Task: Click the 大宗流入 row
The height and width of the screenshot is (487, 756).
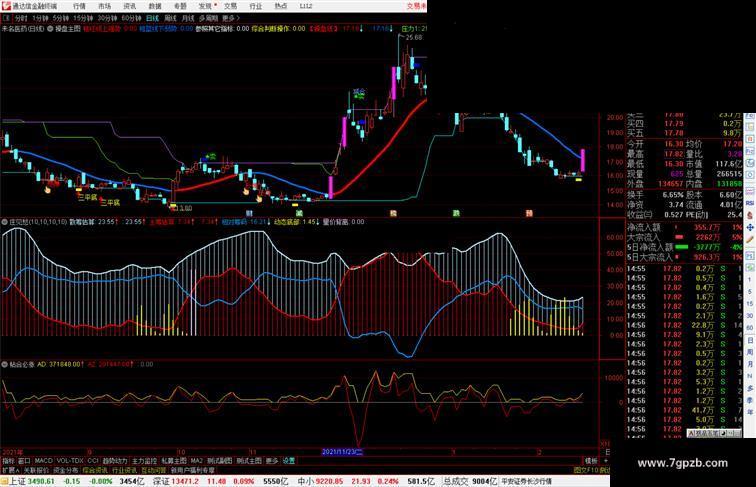Action: tap(684, 237)
